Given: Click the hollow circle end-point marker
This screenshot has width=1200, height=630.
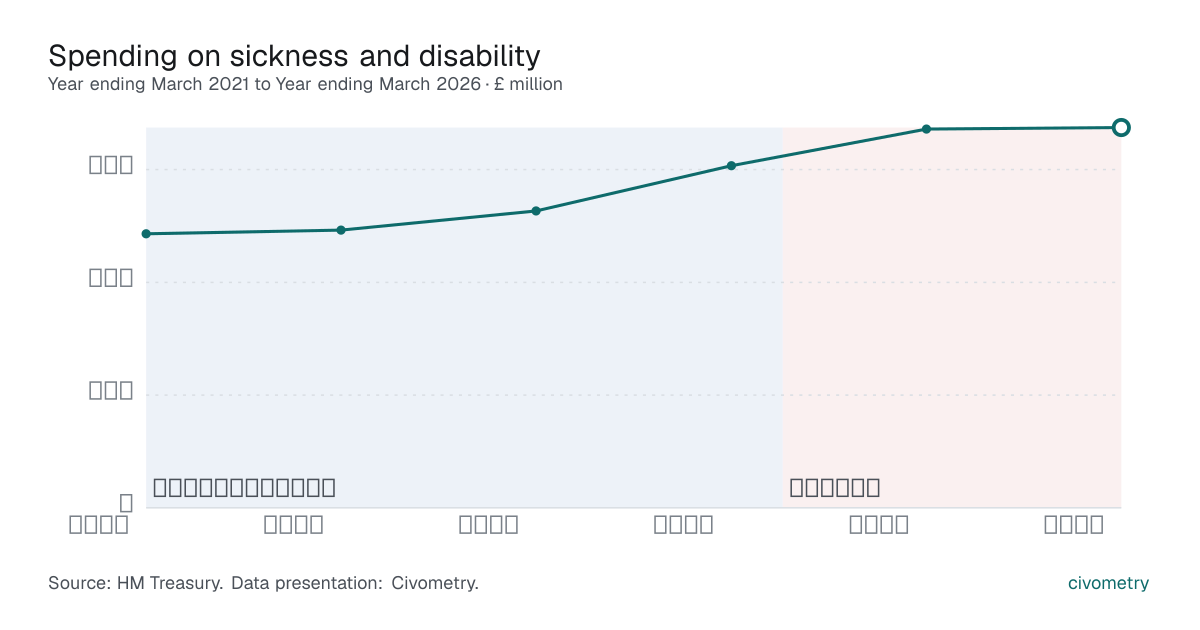Looking at the screenshot, I should (1121, 127).
